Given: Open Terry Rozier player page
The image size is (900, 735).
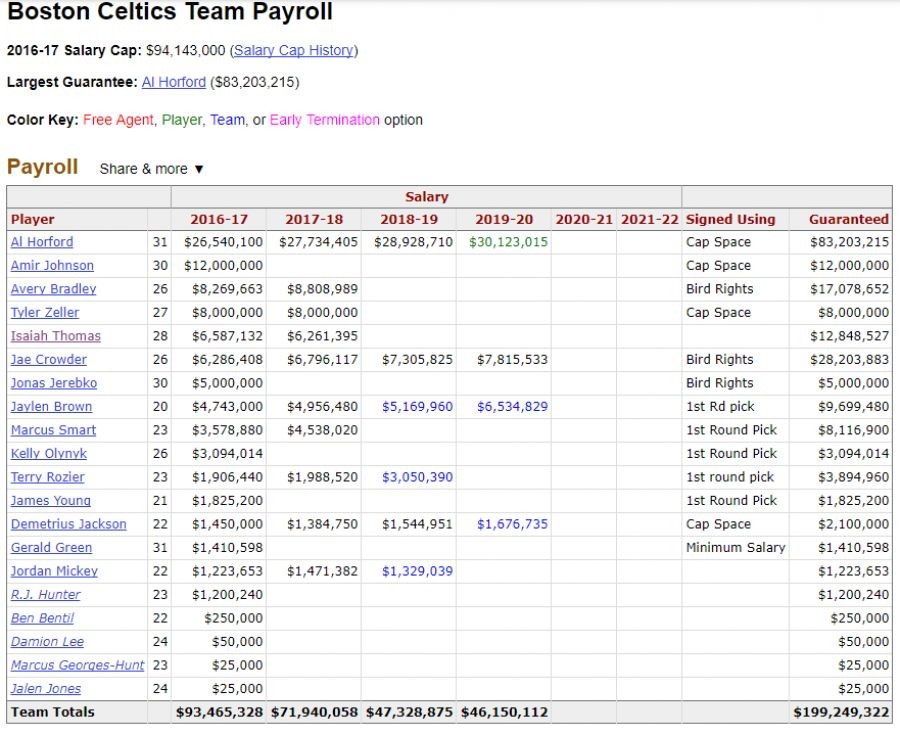Looking at the screenshot, I should 48,477.
